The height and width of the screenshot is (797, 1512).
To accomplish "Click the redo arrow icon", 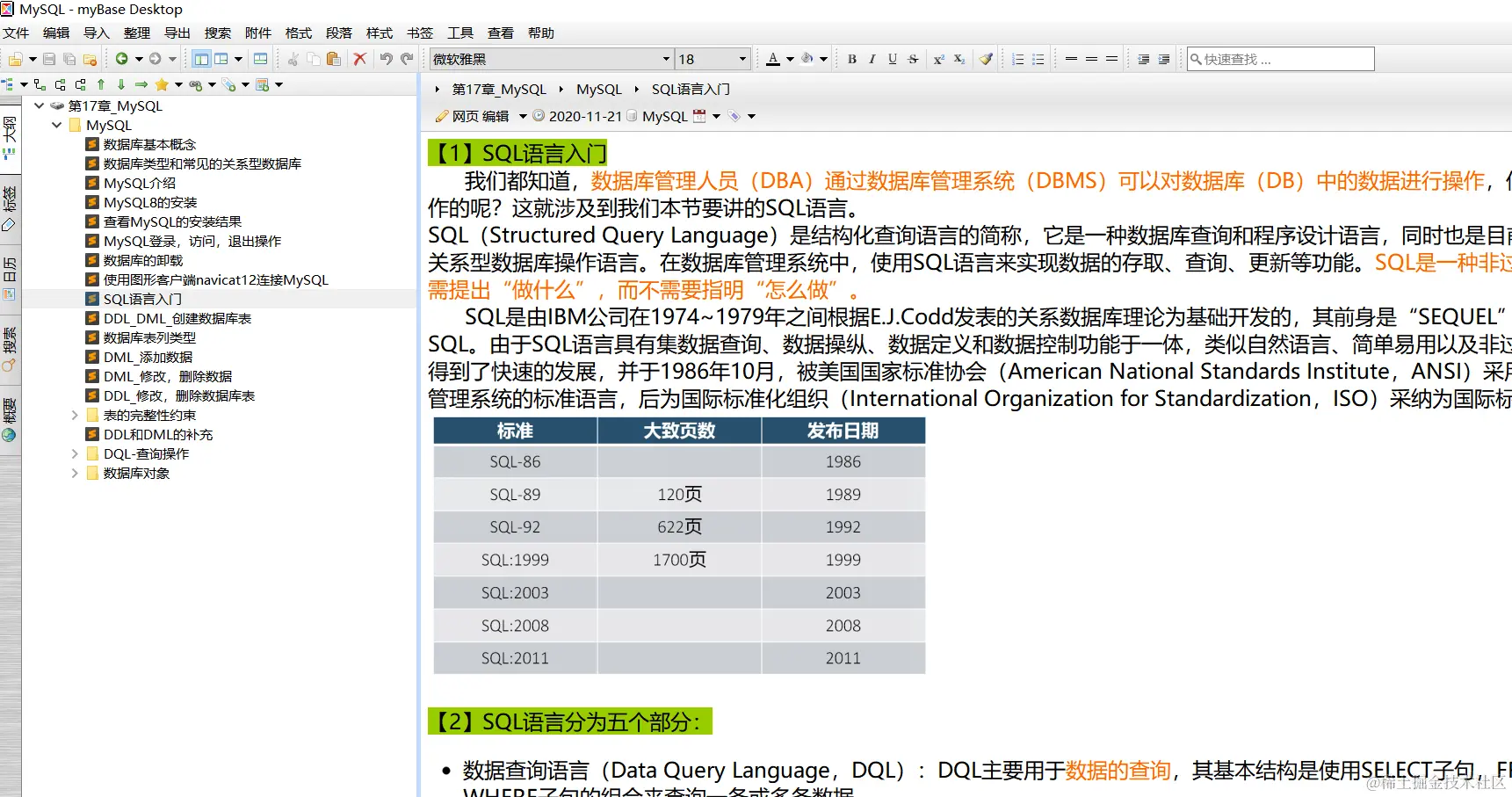I will (407, 59).
